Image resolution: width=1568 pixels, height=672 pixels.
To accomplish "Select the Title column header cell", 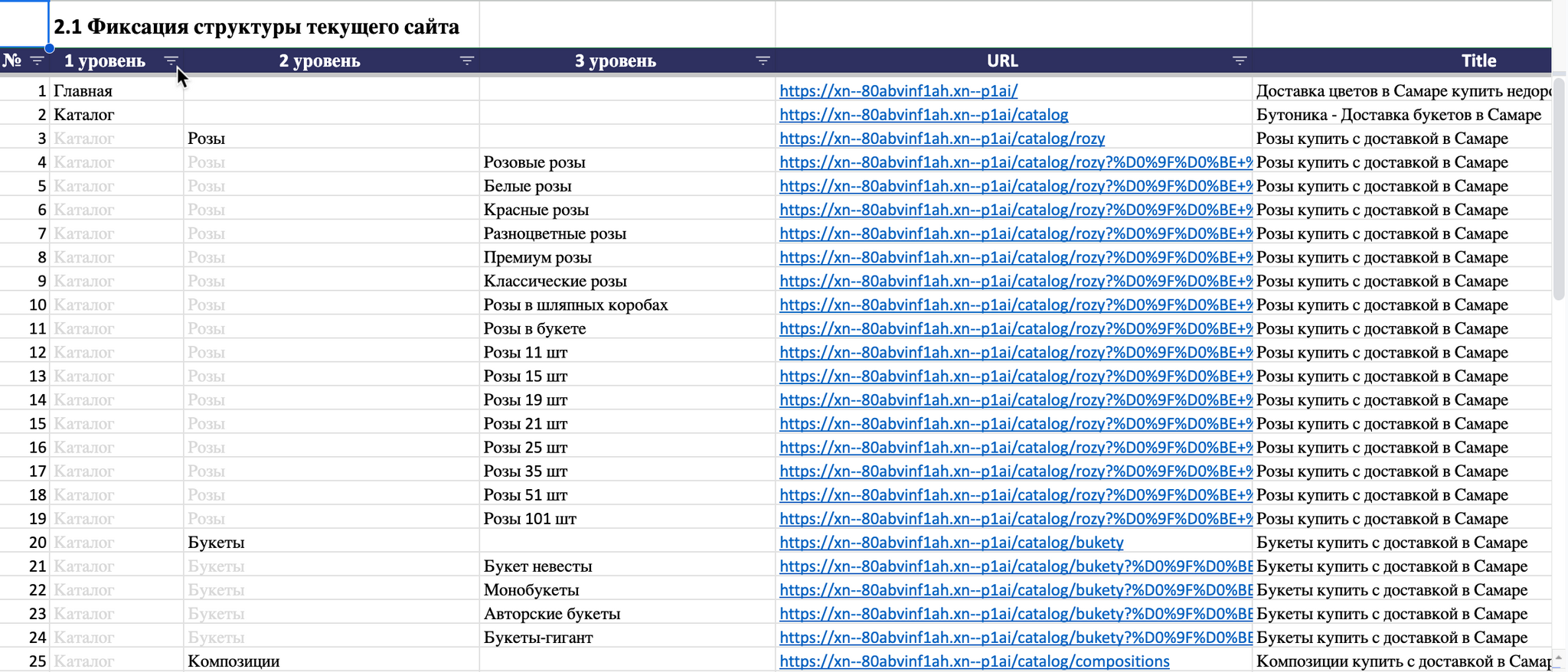I will coord(1403,61).
